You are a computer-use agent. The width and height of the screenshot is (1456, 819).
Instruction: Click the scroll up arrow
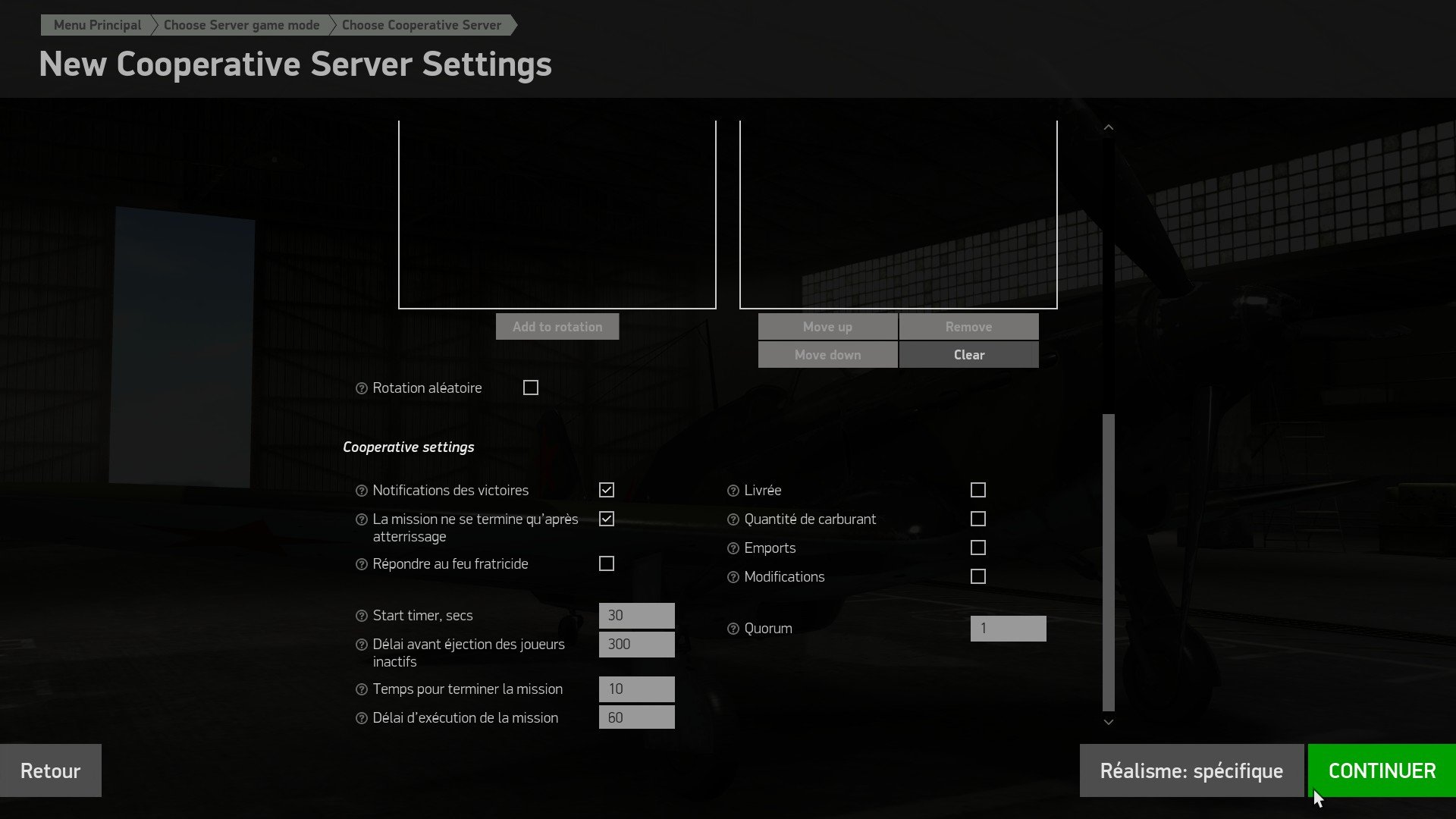click(1109, 127)
